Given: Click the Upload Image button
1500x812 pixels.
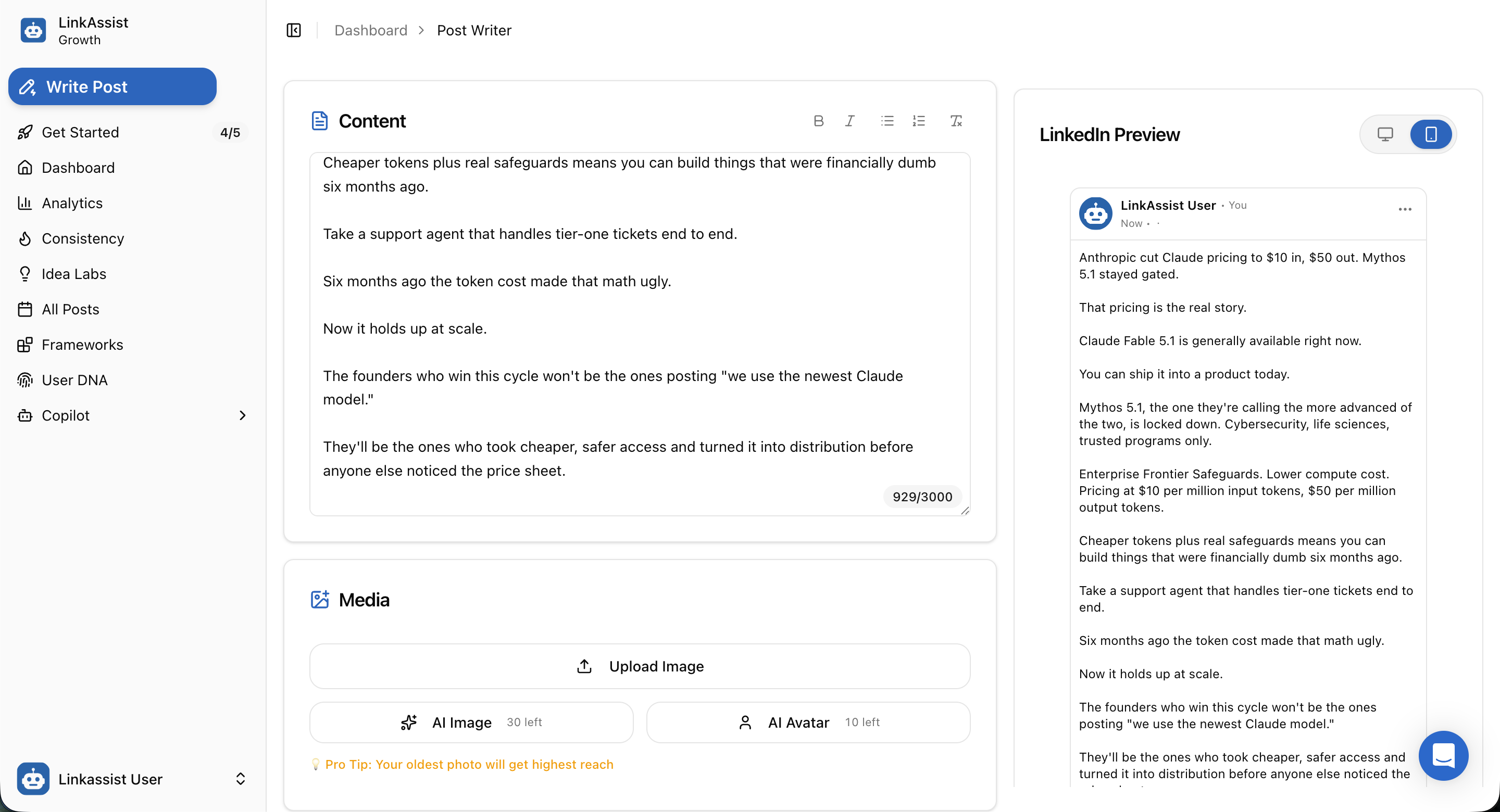Looking at the screenshot, I should click(640, 666).
